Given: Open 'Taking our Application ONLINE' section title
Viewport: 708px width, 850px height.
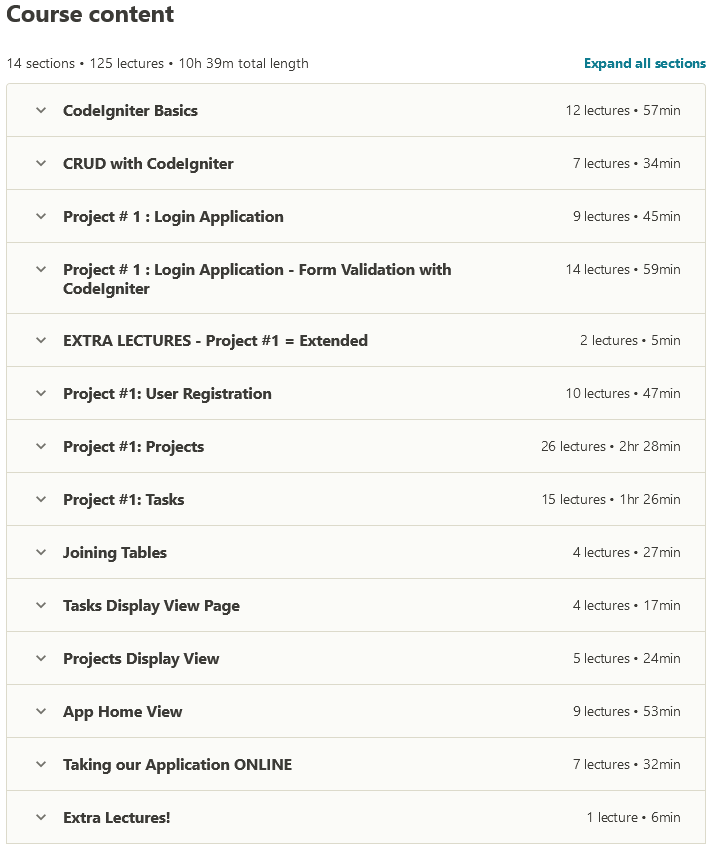Looking at the screenshot, I should (177, 764).
